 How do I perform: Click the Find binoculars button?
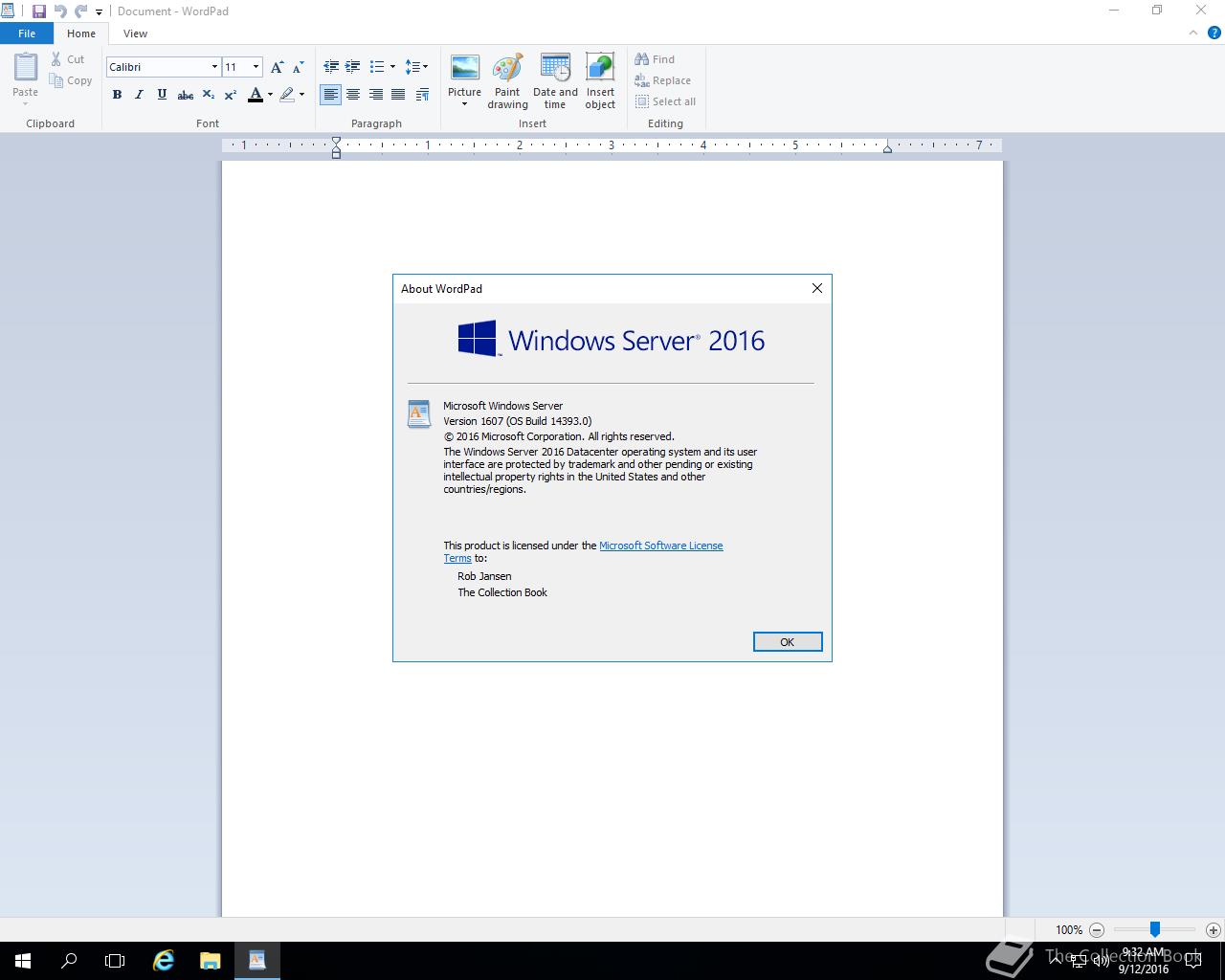click(x=655, y=59)
